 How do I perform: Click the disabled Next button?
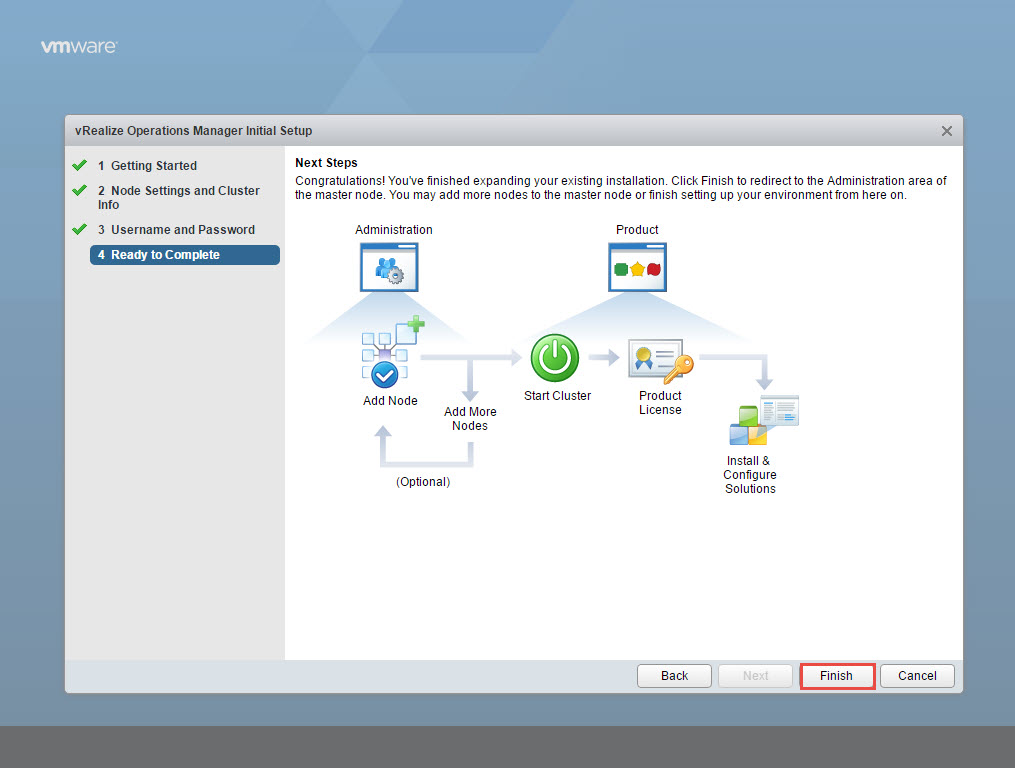755,675
